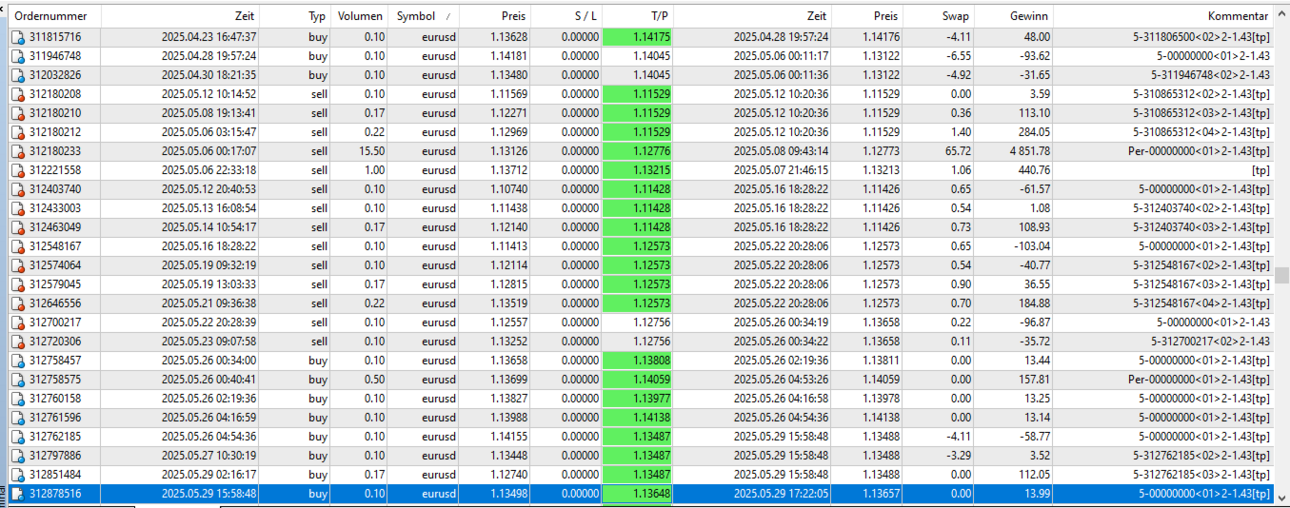
Task: Click the order icon beside 311815716
Action: [x=18, y=37]
